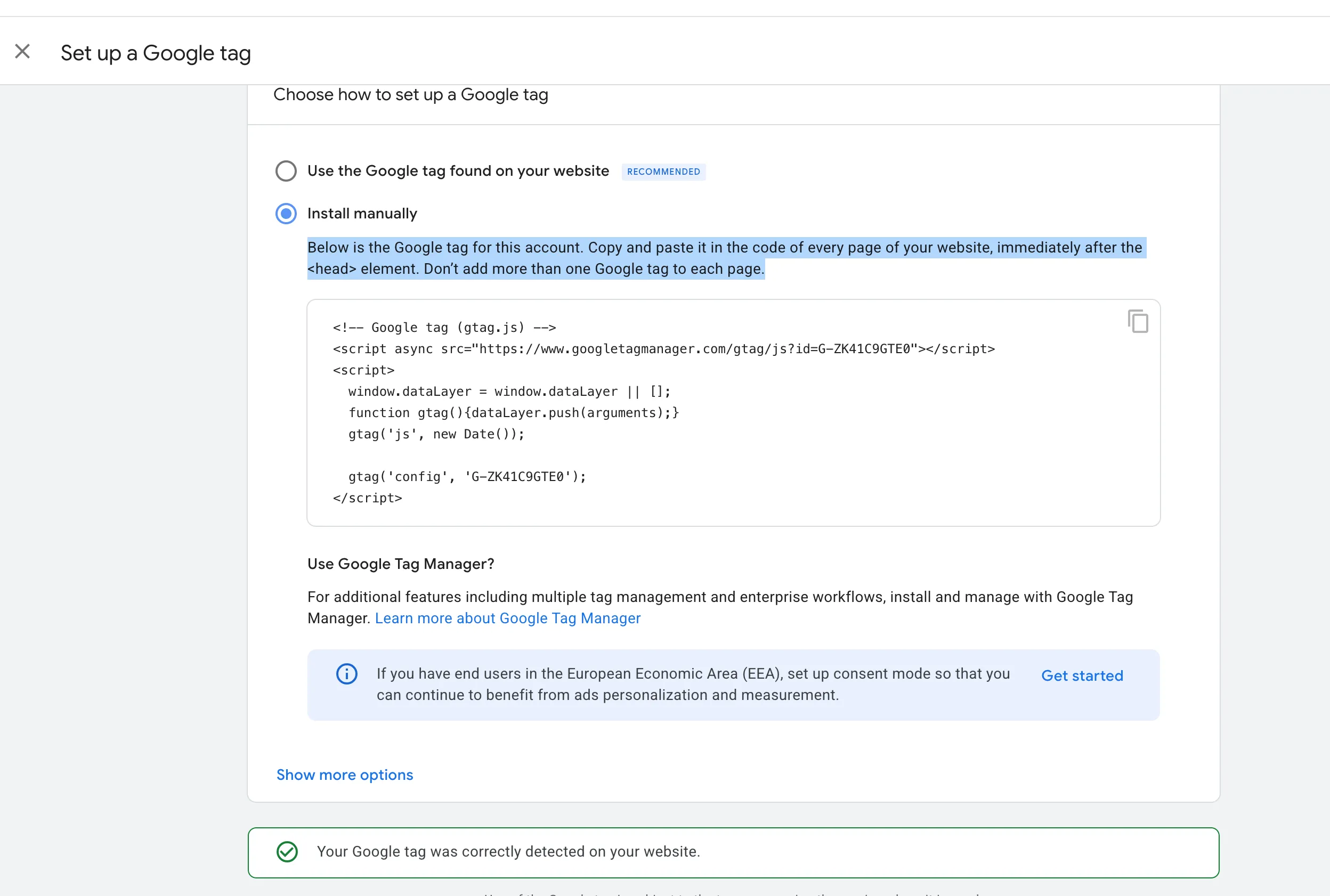Click the 'Install manually' label text
This screenshot has width=1330, height=896.
362,214
